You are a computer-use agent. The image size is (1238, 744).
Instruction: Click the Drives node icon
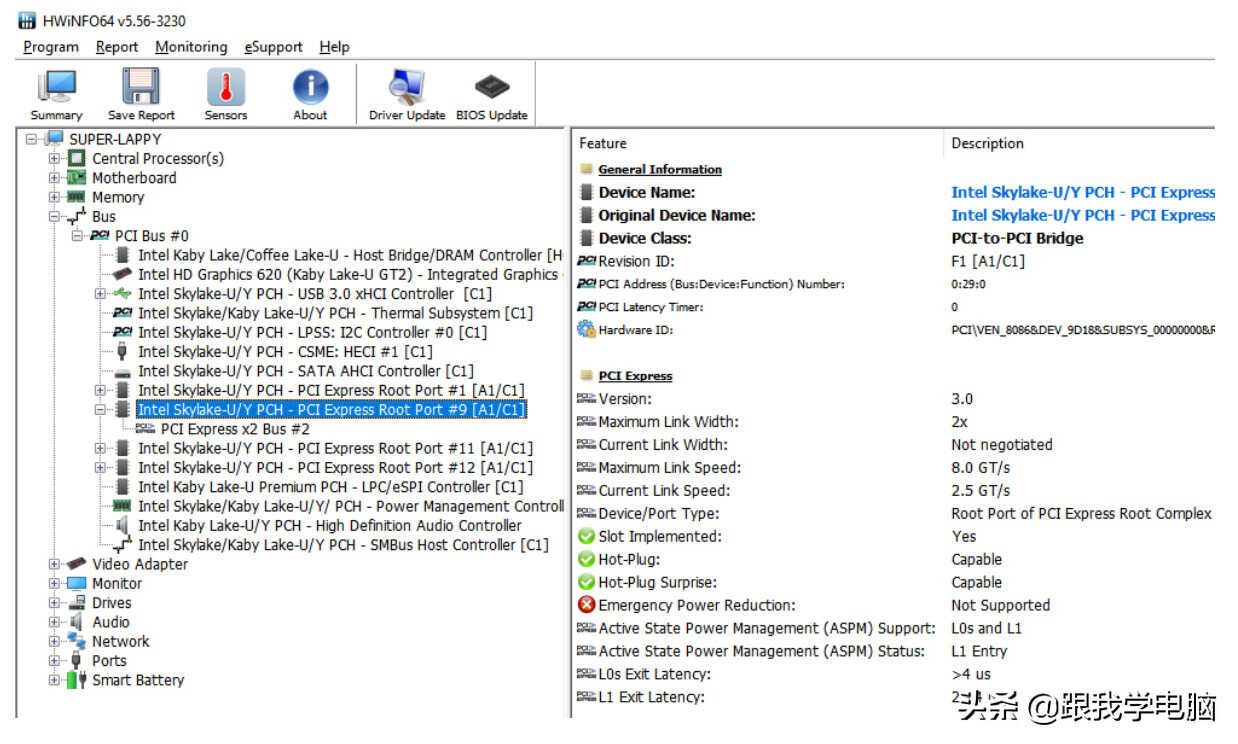tap(77, 603)
